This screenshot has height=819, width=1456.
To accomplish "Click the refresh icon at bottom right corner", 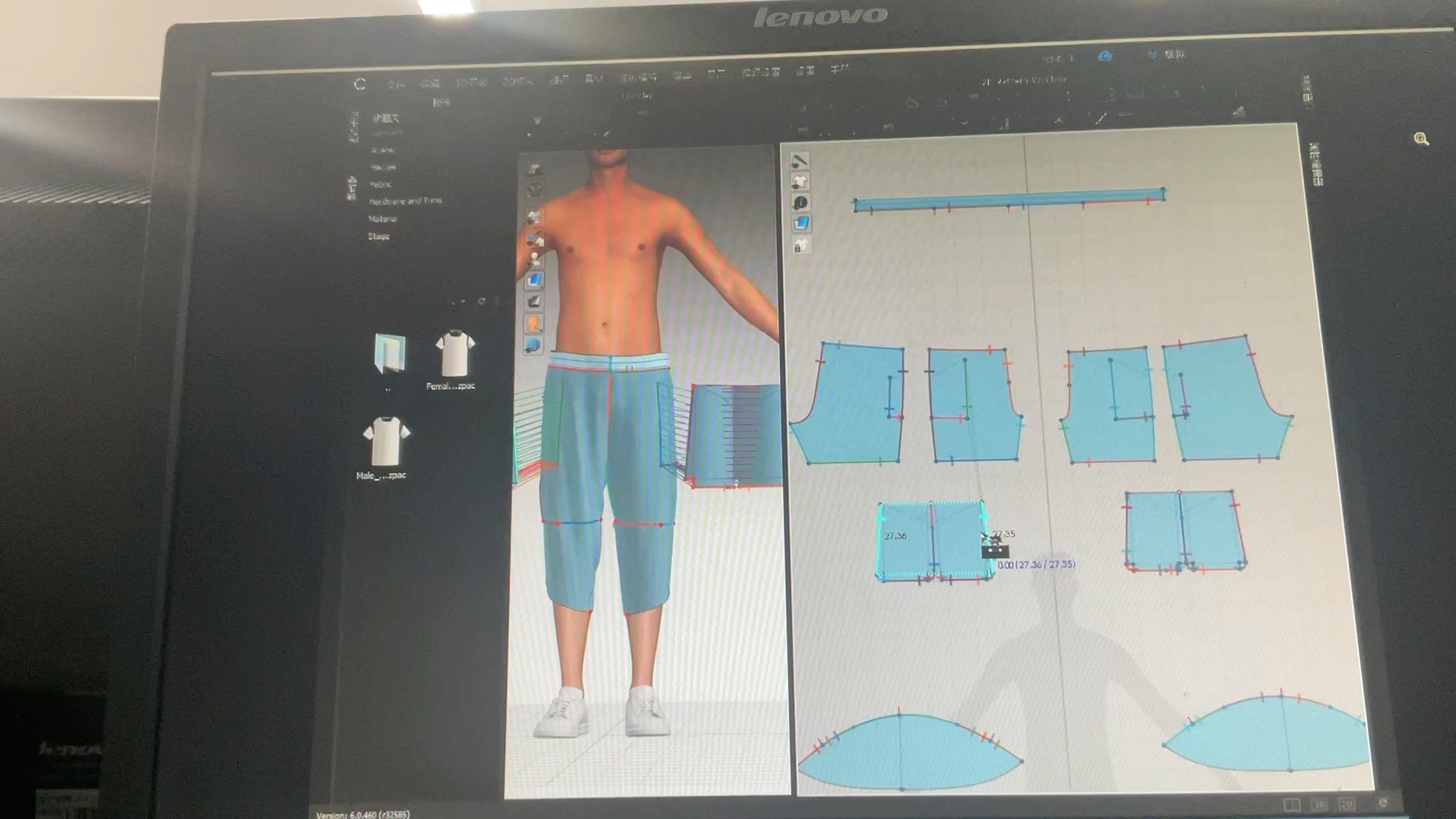I will click(x=1382, y=802).
